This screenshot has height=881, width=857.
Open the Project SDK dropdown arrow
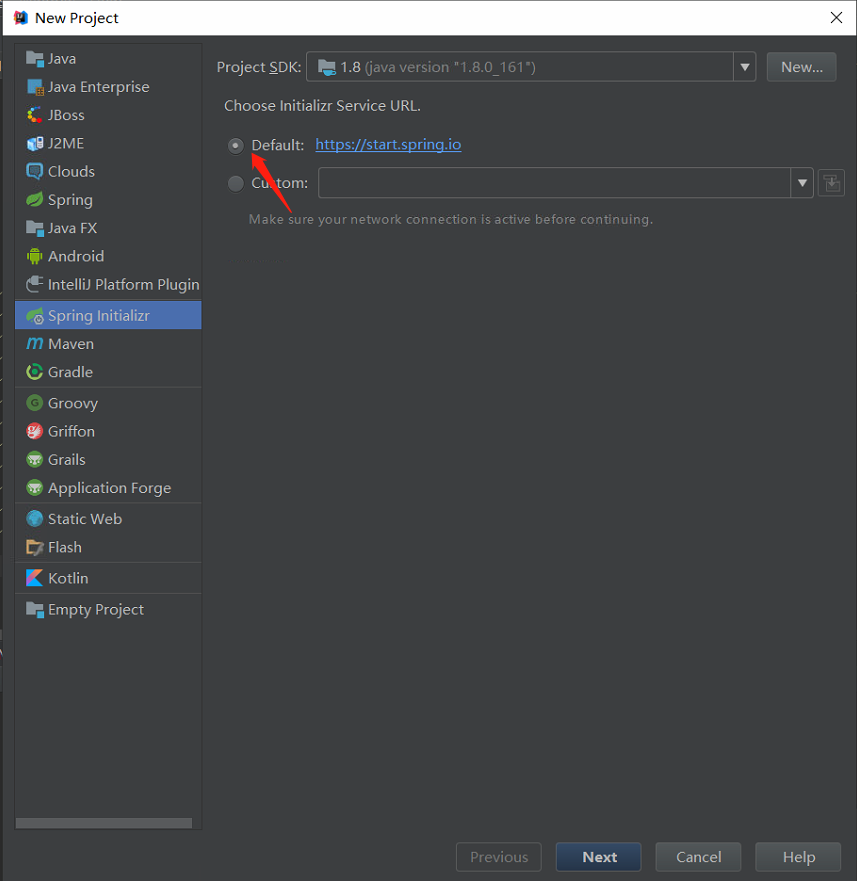click(x=745, y=67)
